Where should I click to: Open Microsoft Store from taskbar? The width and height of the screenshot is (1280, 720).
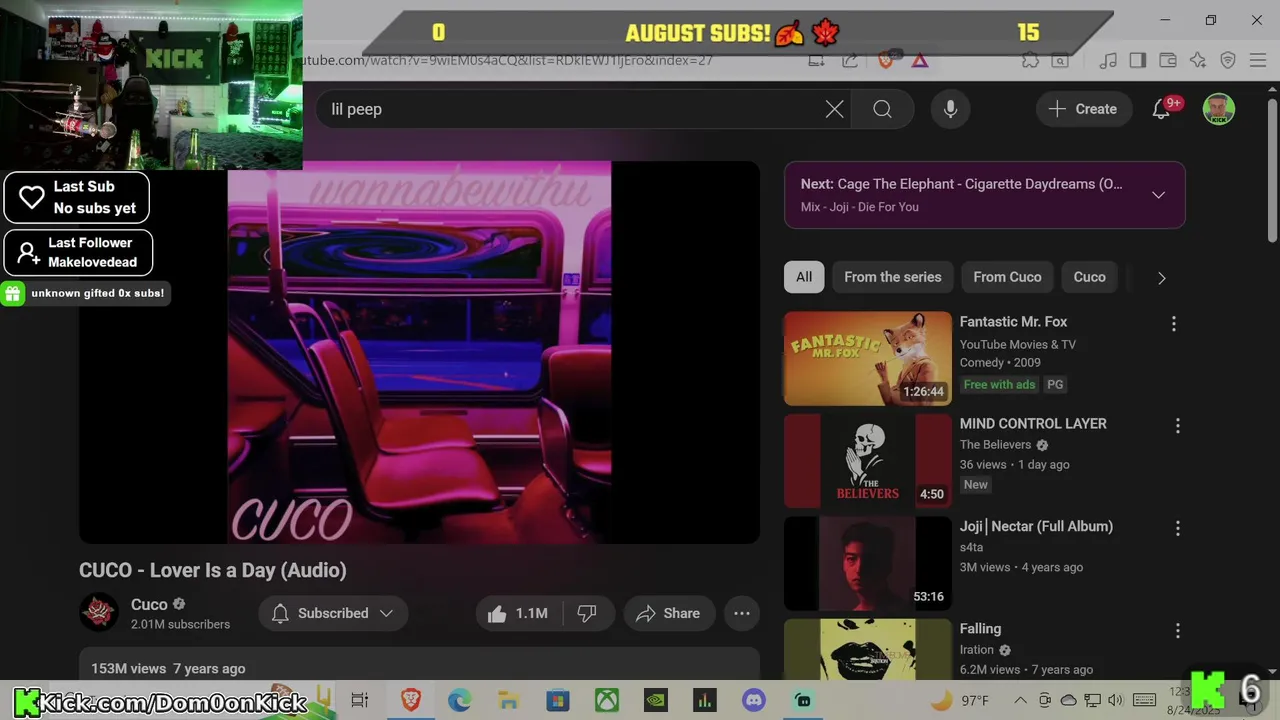click(558, 700)
